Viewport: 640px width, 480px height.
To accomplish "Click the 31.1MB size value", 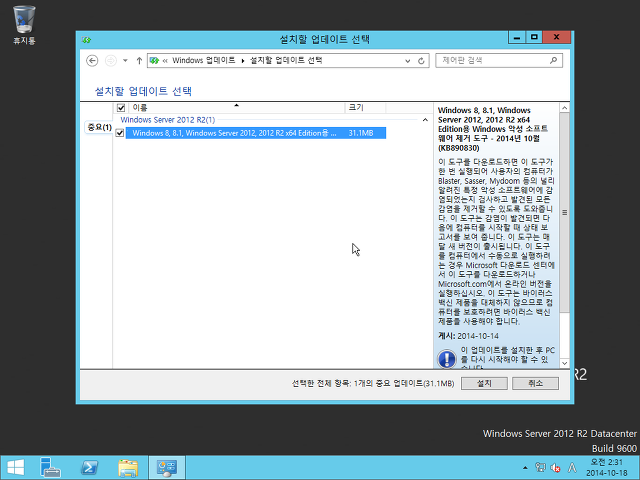I will pyautogui.click(x=361, y=133).
